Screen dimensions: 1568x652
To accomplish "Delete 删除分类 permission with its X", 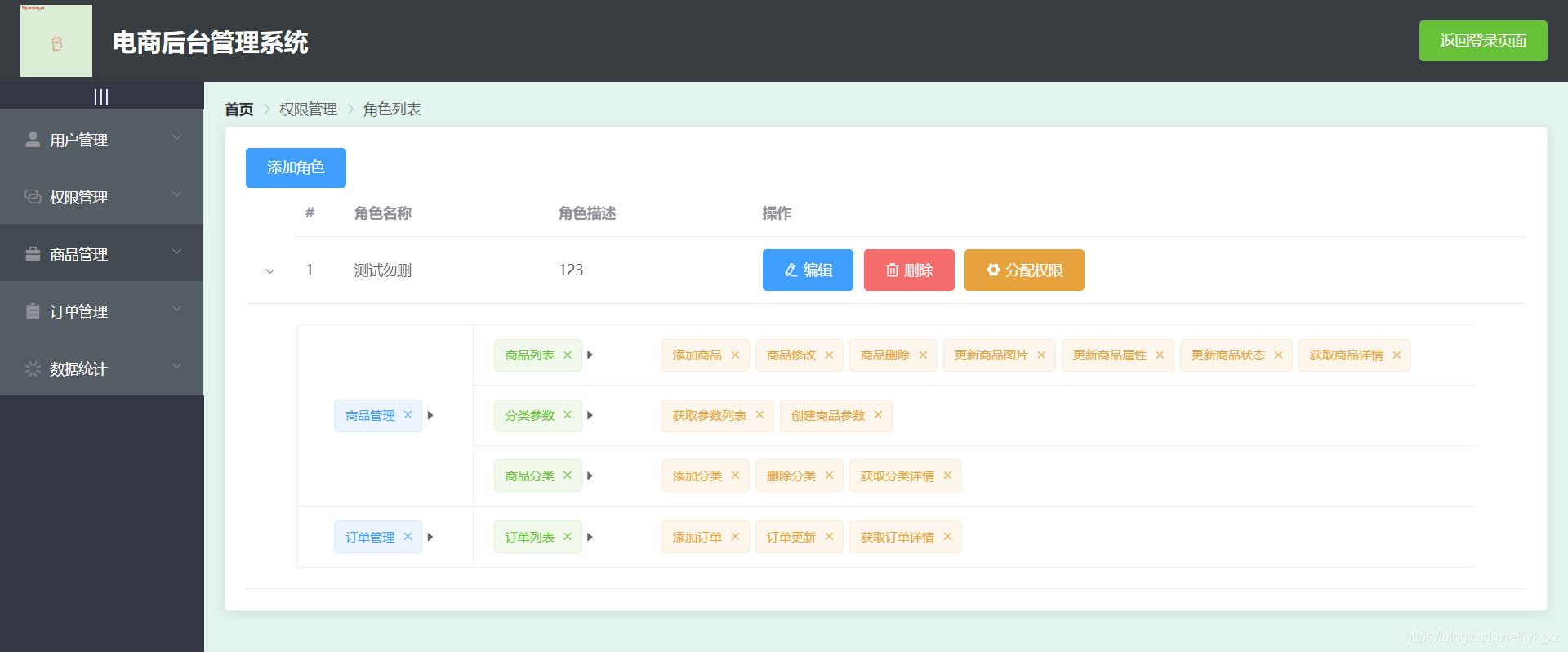I will (x=829, y=476).
